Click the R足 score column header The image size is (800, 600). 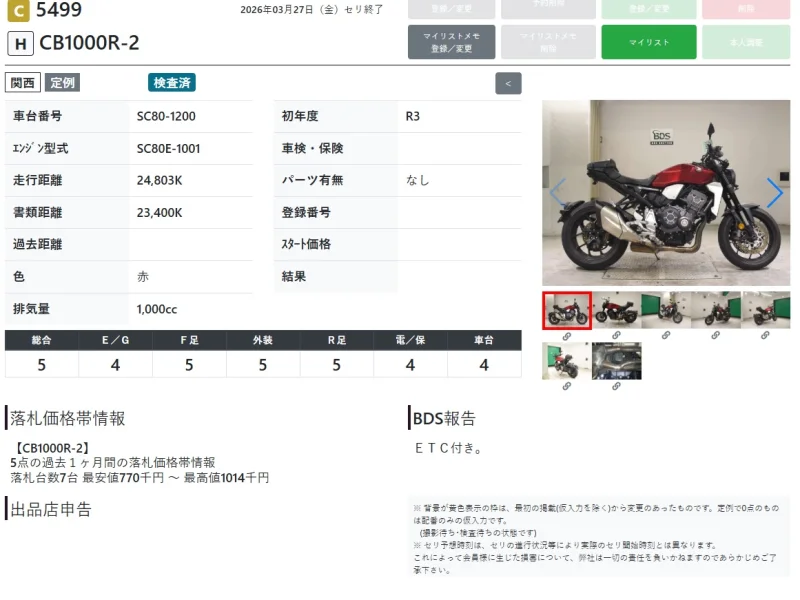tap(337, 340)
